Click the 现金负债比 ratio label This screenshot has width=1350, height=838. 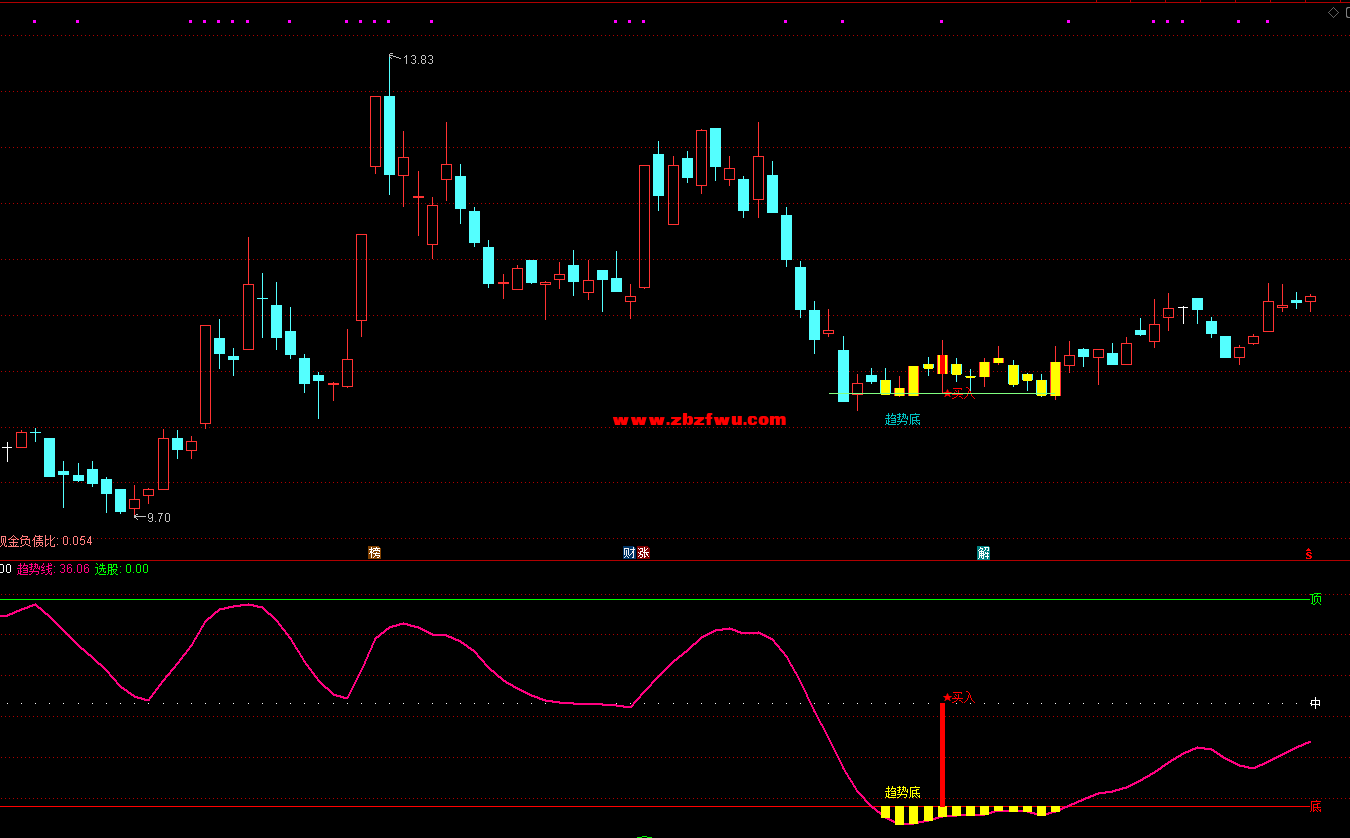(45, 541)
